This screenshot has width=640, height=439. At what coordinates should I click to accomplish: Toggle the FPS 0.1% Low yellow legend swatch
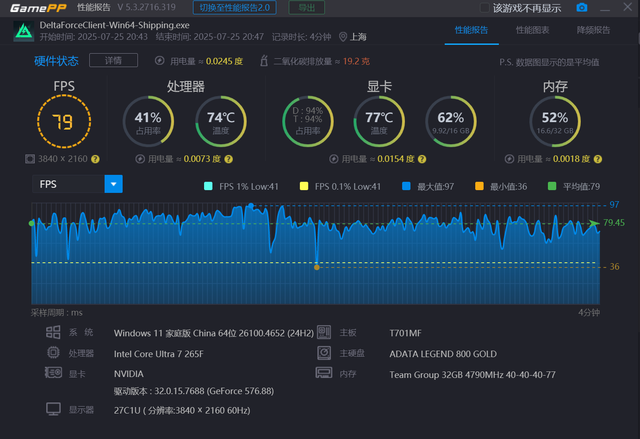coord(304,186)
